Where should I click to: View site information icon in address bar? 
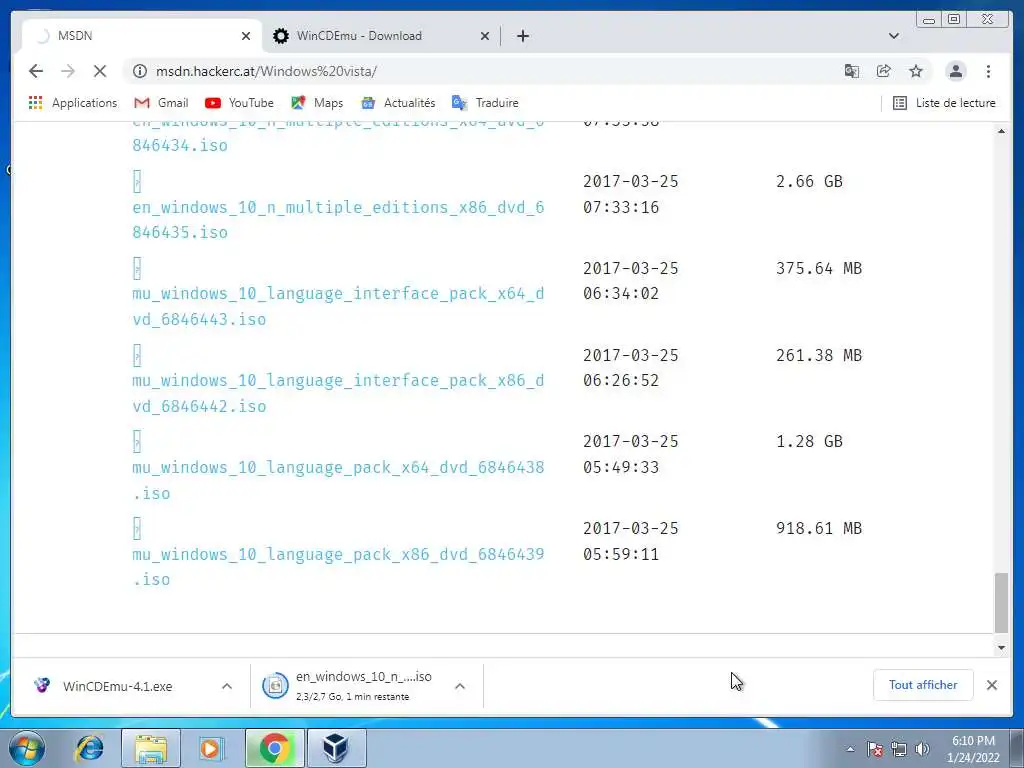click(140, 71)
